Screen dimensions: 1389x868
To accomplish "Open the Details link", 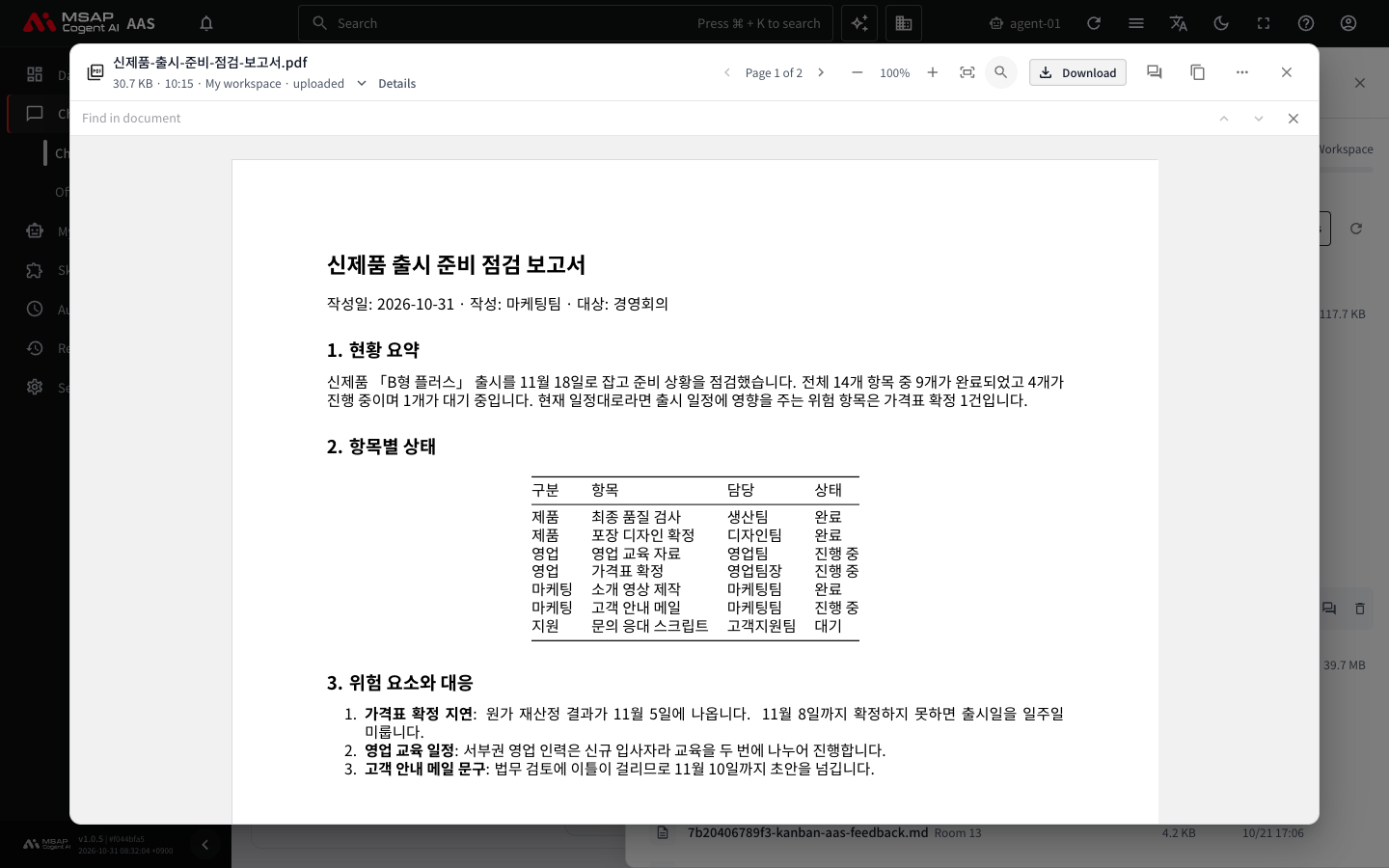I will (396, 84).
